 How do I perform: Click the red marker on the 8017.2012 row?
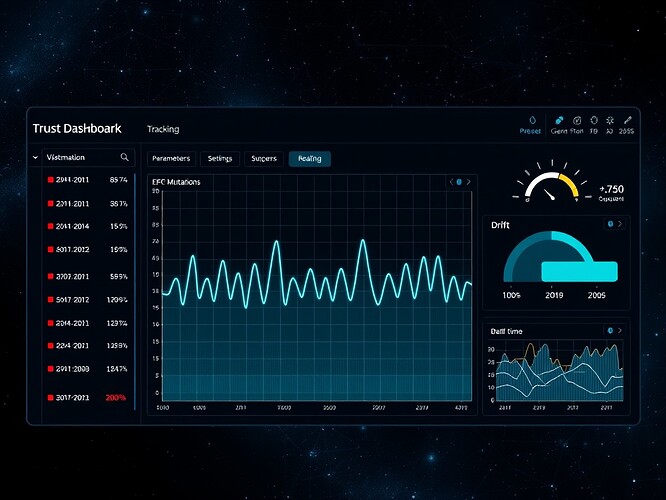tap(51, 249)
